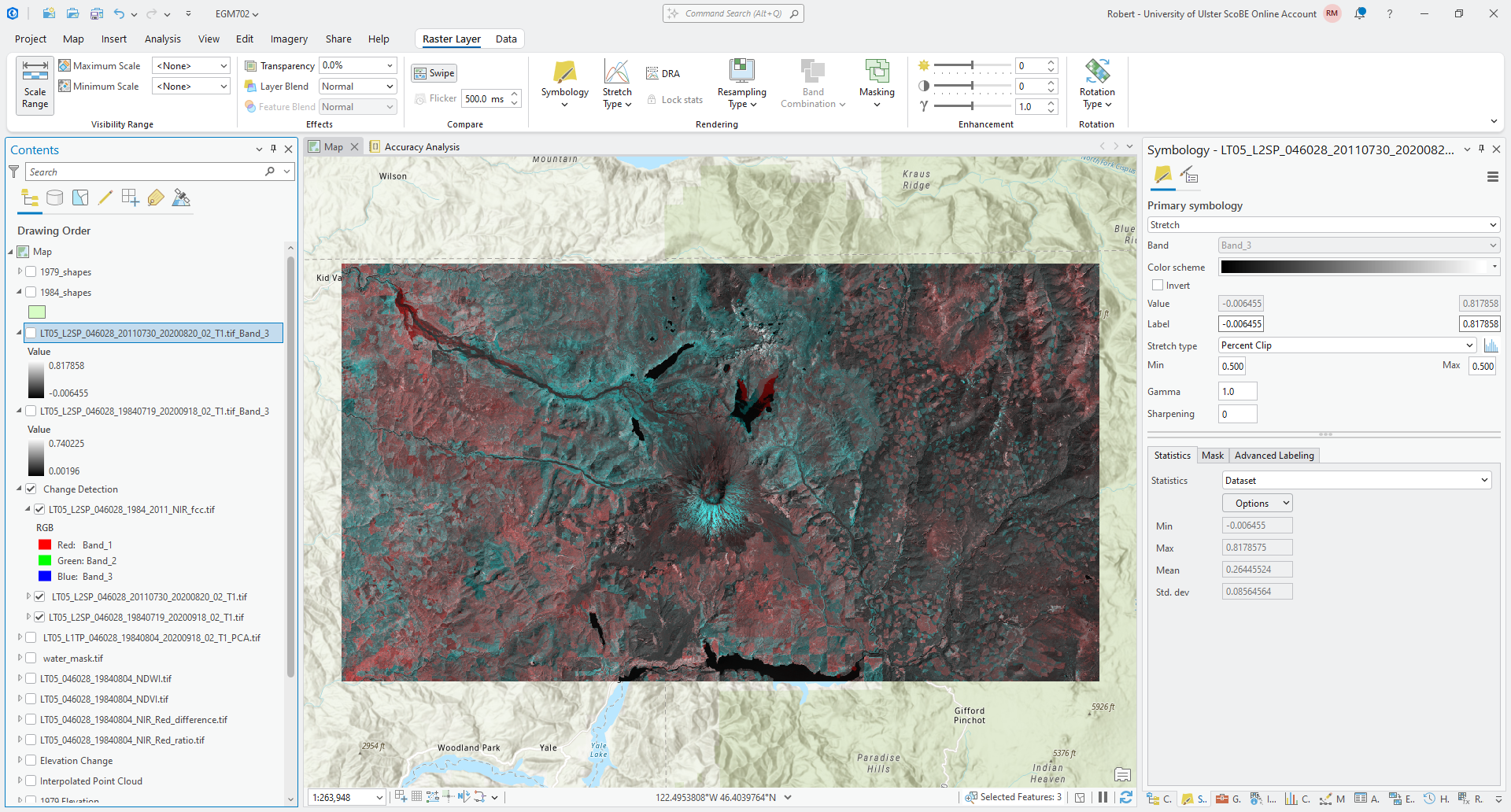Click the histogram icon beside Stretch type

click(1491, 345)
